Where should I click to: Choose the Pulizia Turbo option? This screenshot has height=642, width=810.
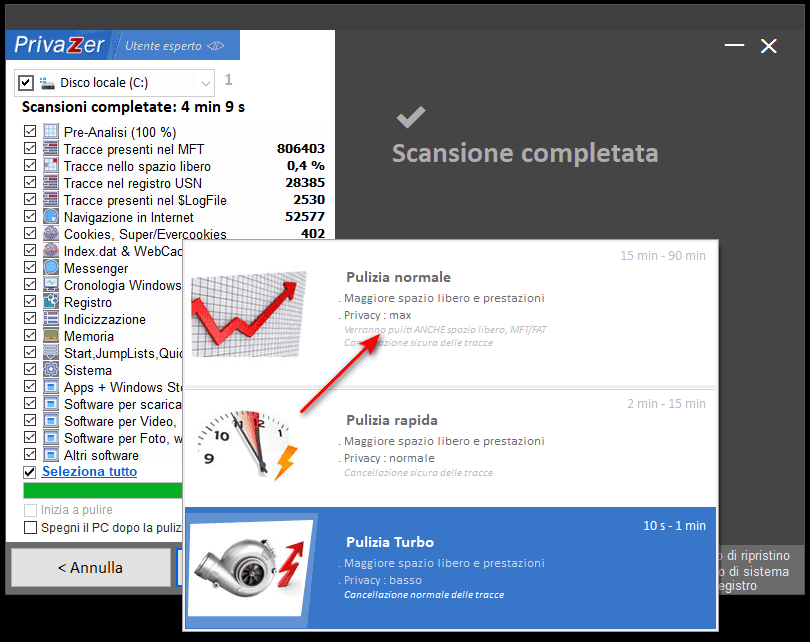(x=450, y=568)
